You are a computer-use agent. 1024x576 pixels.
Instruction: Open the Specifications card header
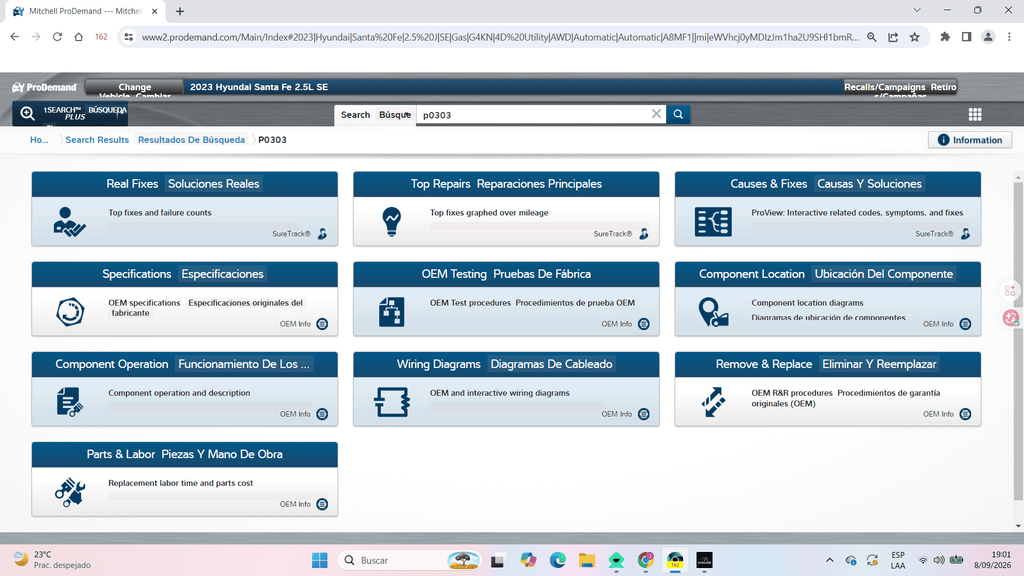click(x=185, y=274)
